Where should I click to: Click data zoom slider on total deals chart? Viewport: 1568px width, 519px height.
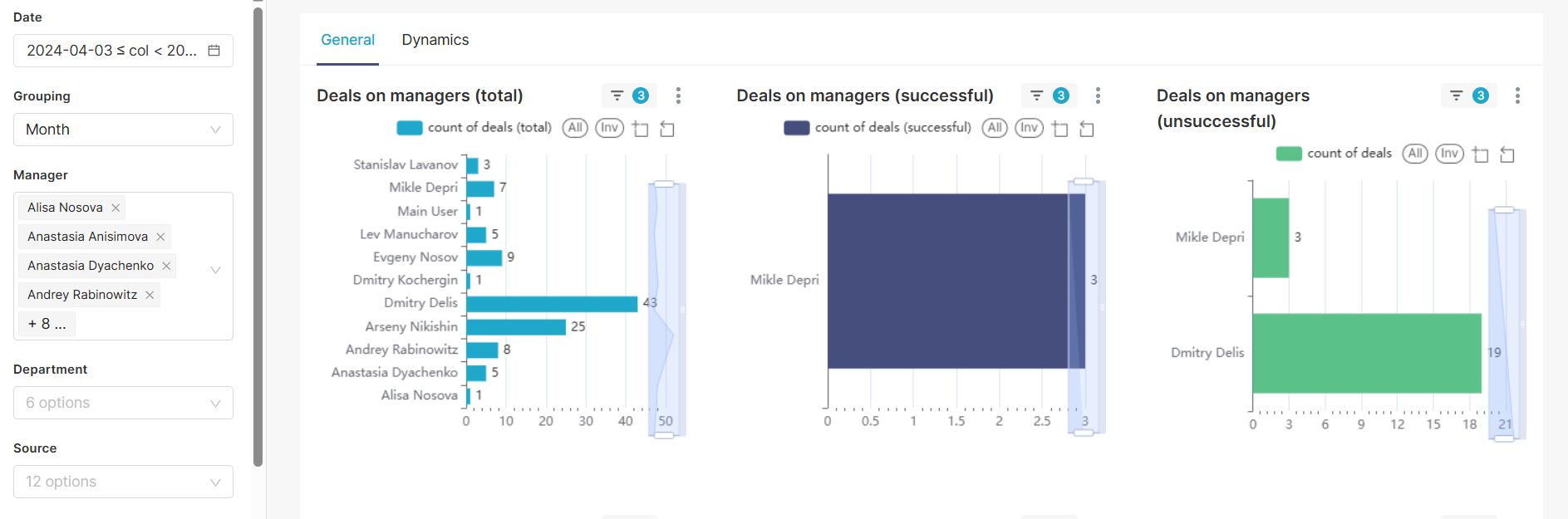point(665,309)
